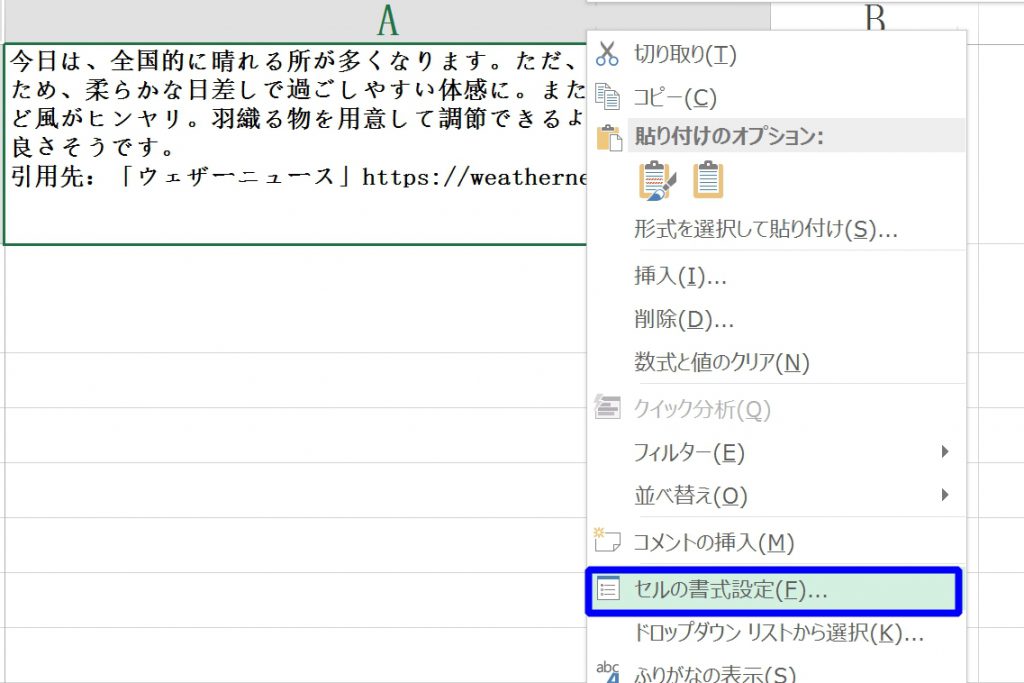Open 形式を選択して貼り付け(S) dialog
Screen dimensions: 1024x683
(x=765, y=229)
